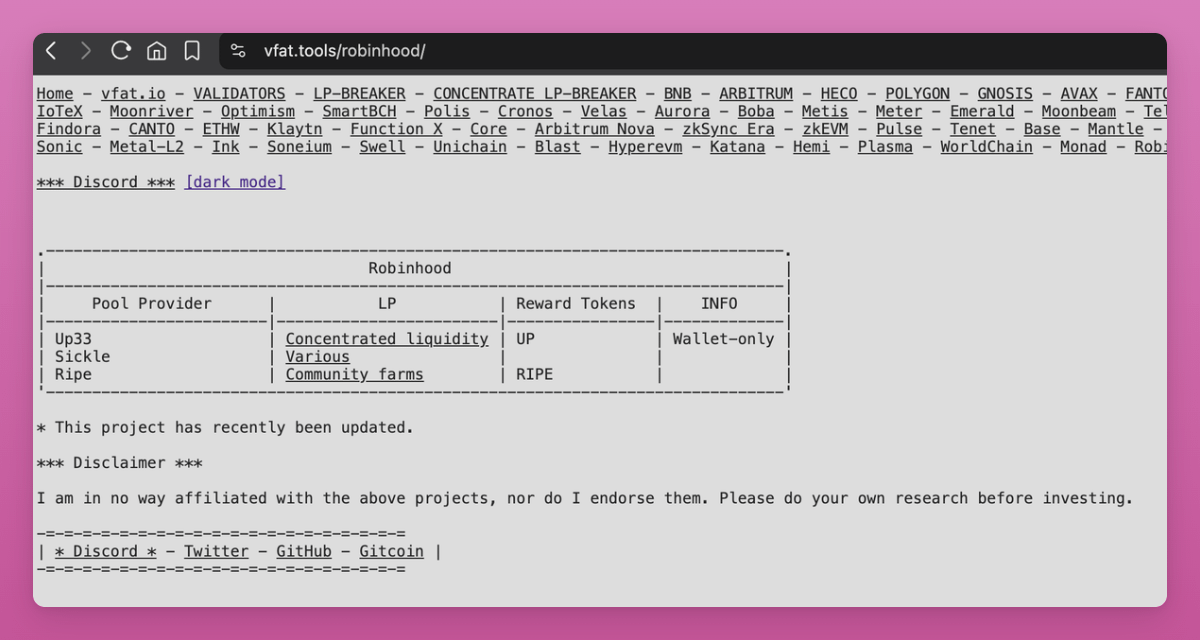
Task: Choose the Hyperevm chain link
Action: coord(645,147)
